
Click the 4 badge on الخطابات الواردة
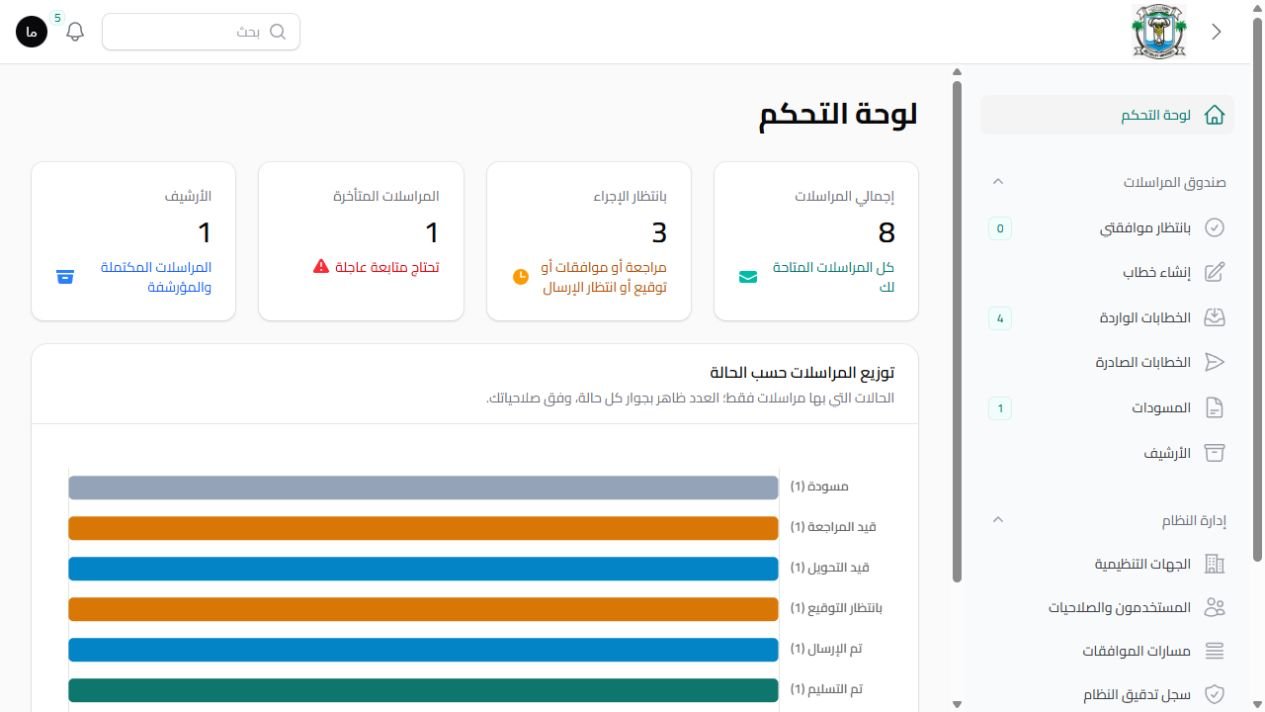1000,318
